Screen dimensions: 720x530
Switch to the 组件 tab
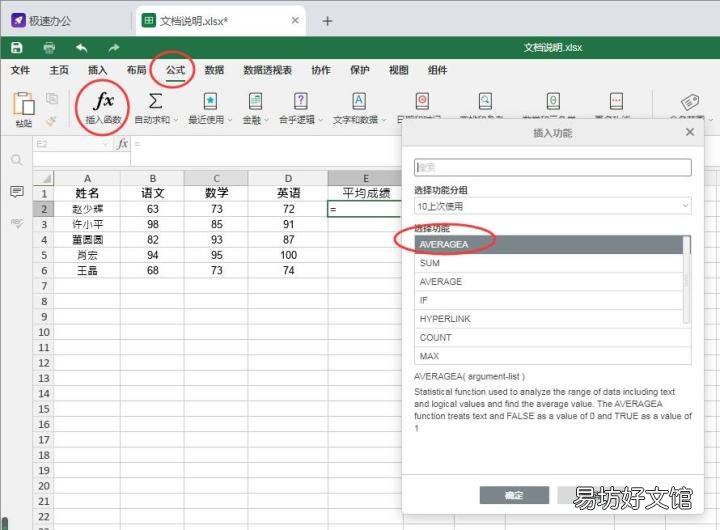coord(437,70)
